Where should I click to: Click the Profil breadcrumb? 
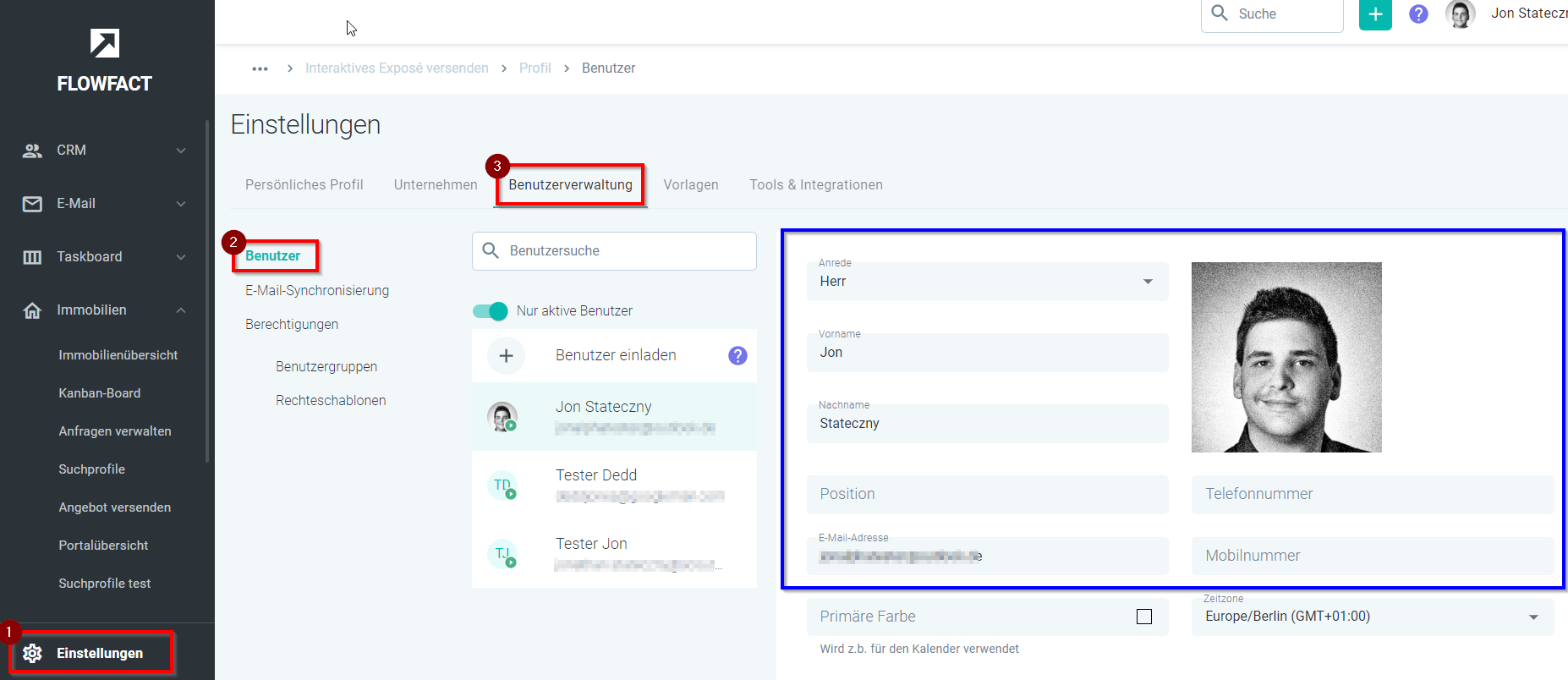coord(535,69)
